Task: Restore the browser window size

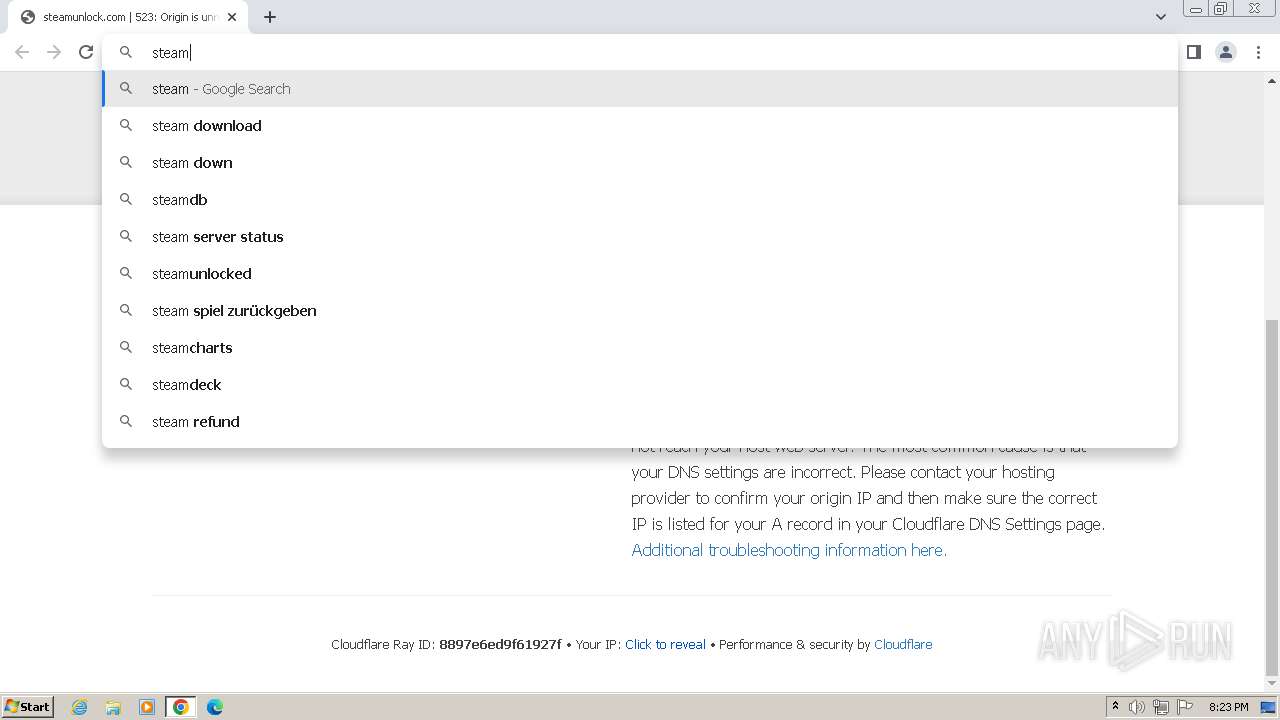Action: point(1221,8)
